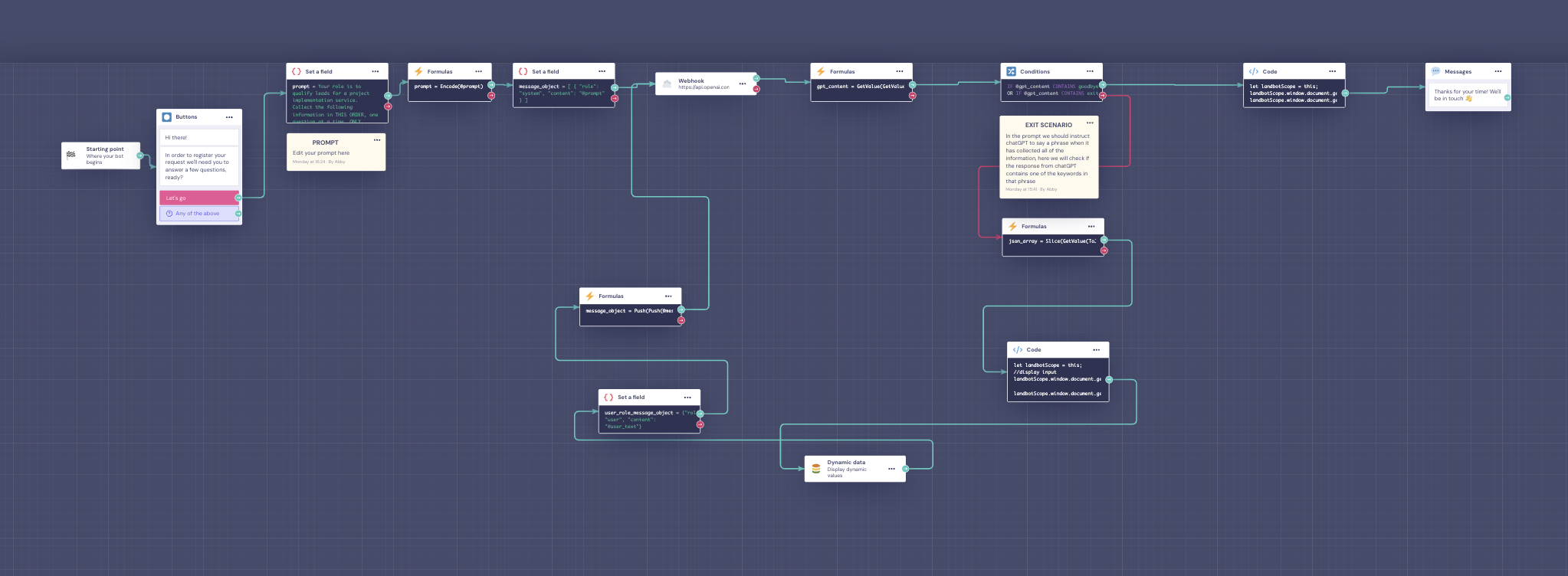
Task: Open the three-dot menu on the gpt_content Formulas block
Action: pos(900,71)
